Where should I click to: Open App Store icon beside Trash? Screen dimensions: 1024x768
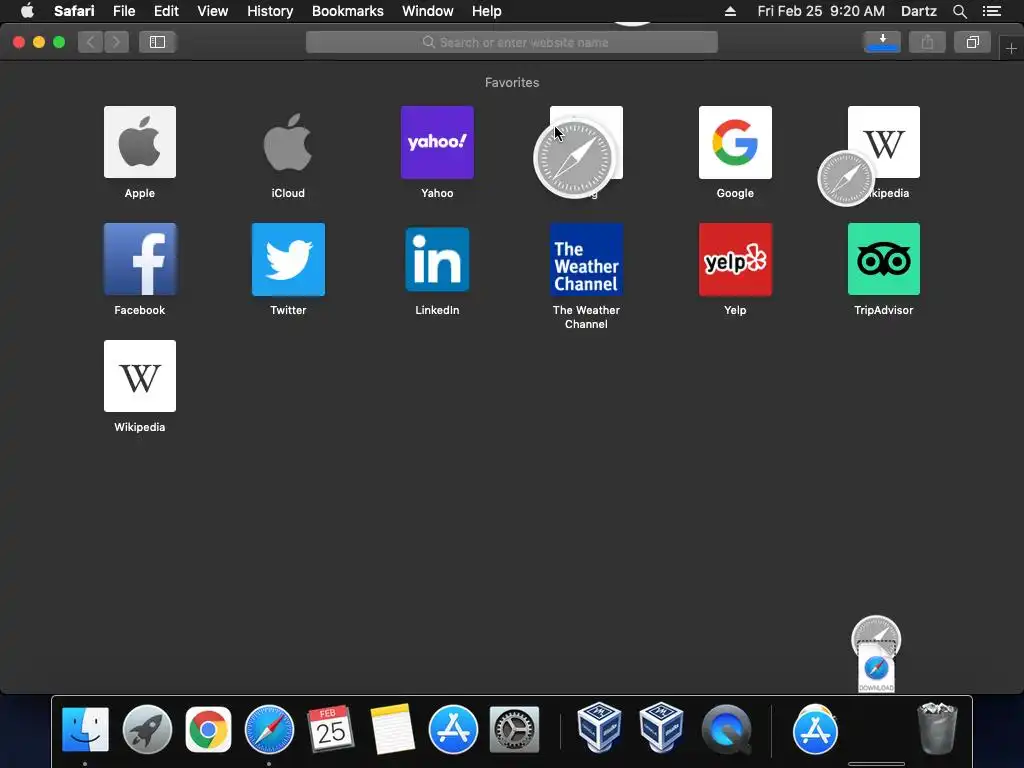814,729
